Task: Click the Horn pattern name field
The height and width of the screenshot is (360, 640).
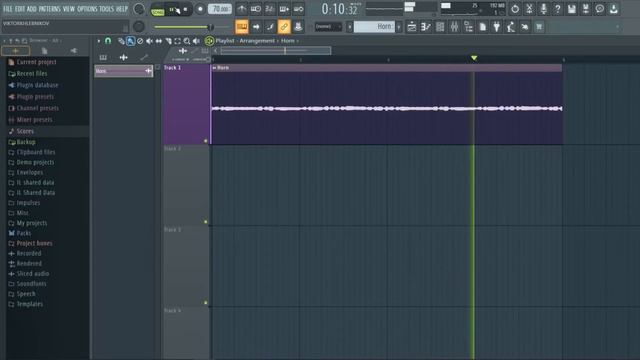Action: pyautogui.click(x=374, y=27)
